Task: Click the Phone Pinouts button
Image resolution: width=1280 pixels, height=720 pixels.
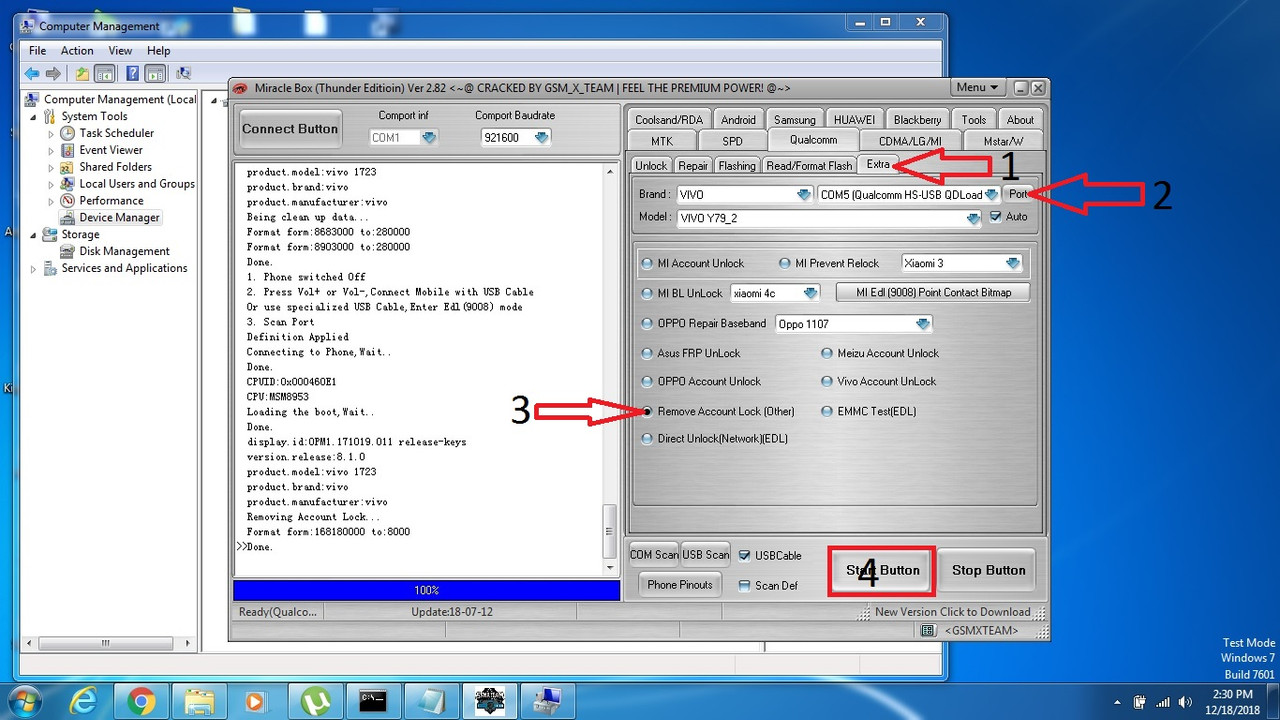Action: coord(680,585)
